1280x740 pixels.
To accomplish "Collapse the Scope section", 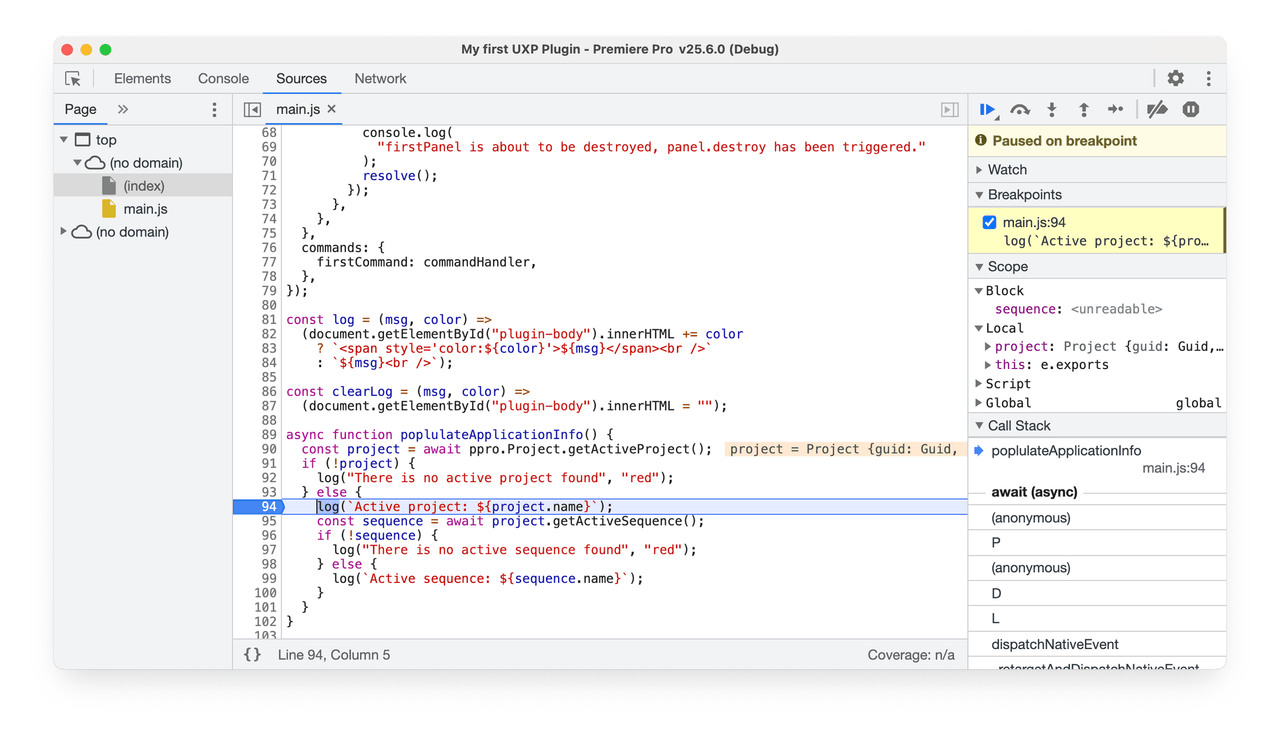I will [x=979, y=266].
